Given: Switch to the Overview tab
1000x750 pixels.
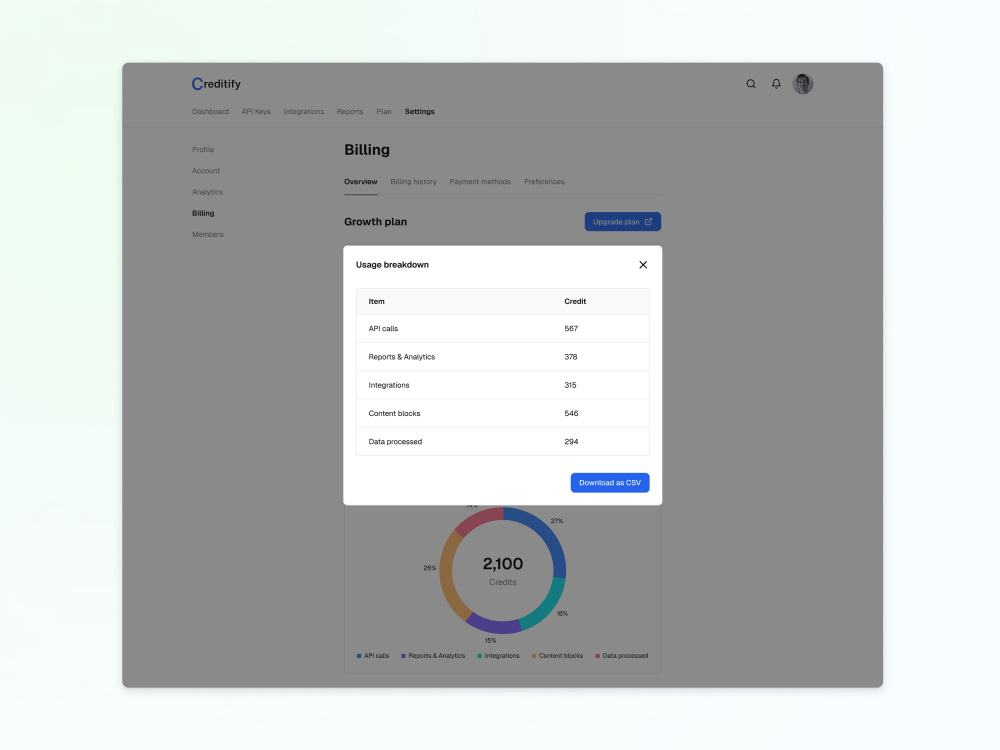Looking at the screenshot, I should point(361,182).
